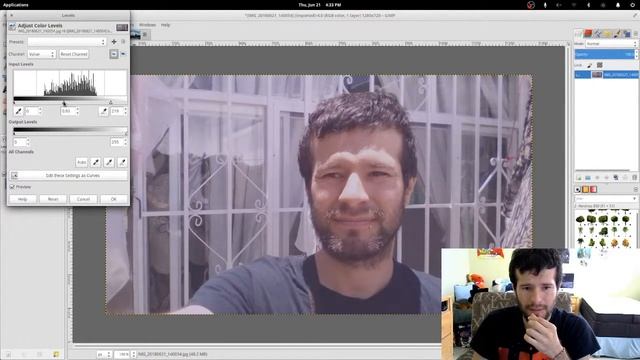
Task: Toggle the lock alpha channel icon
Action: coord(600,65)
